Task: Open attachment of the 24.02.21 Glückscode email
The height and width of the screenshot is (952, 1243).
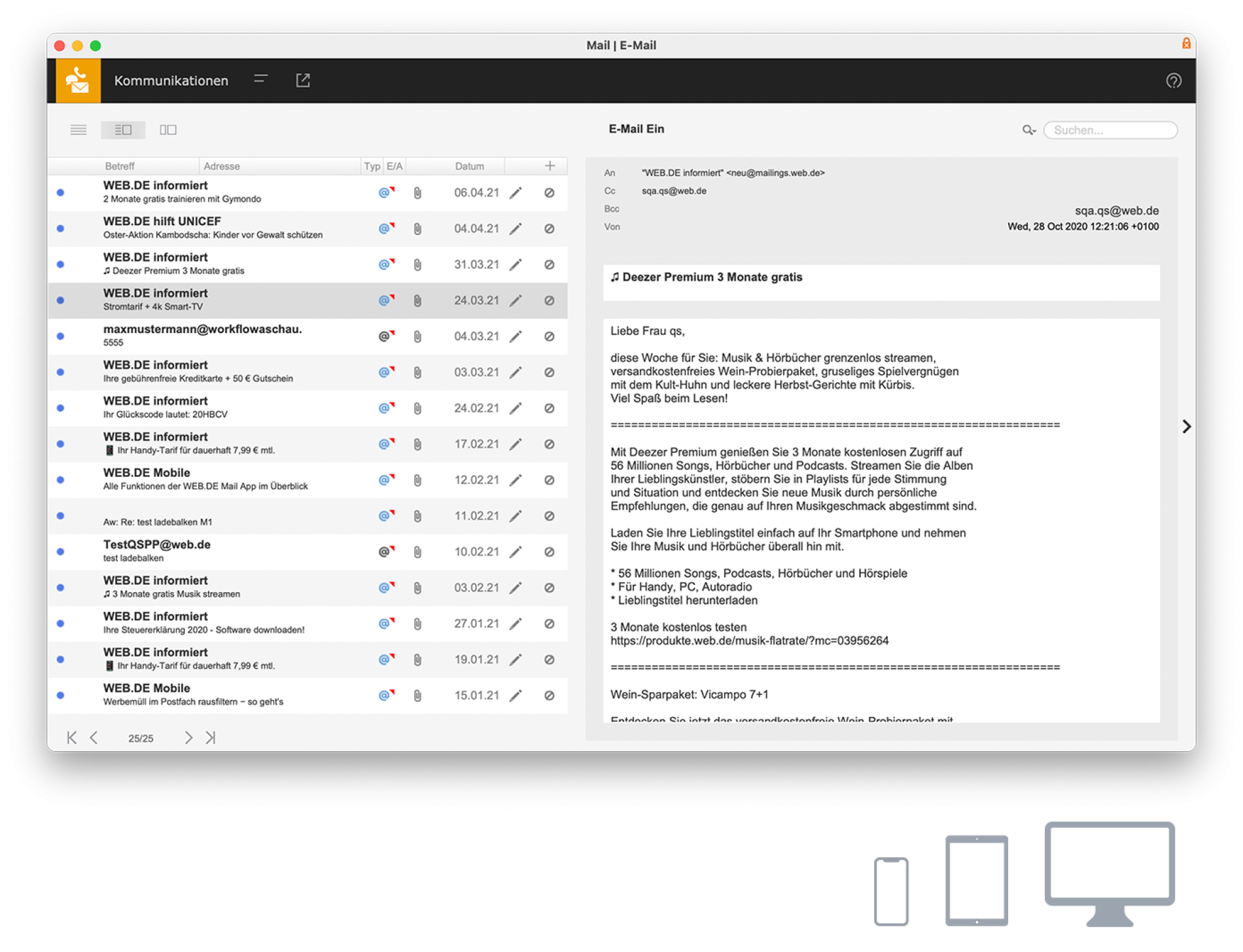Action: pos(417,409)
